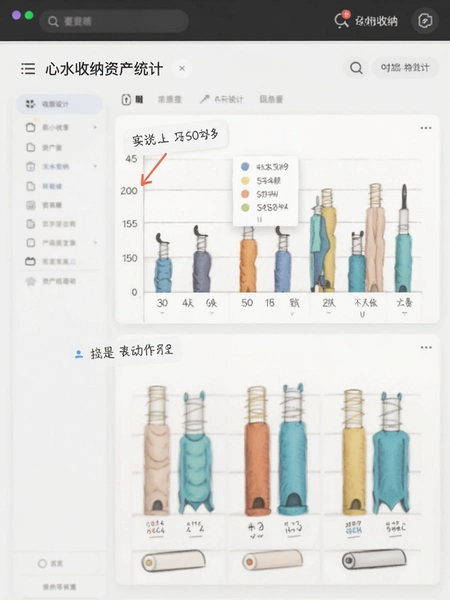Viewport: 450px width, 600px height.
Task: Click the gray roll thumbnail under yellow bar
Action: (374, 559)
